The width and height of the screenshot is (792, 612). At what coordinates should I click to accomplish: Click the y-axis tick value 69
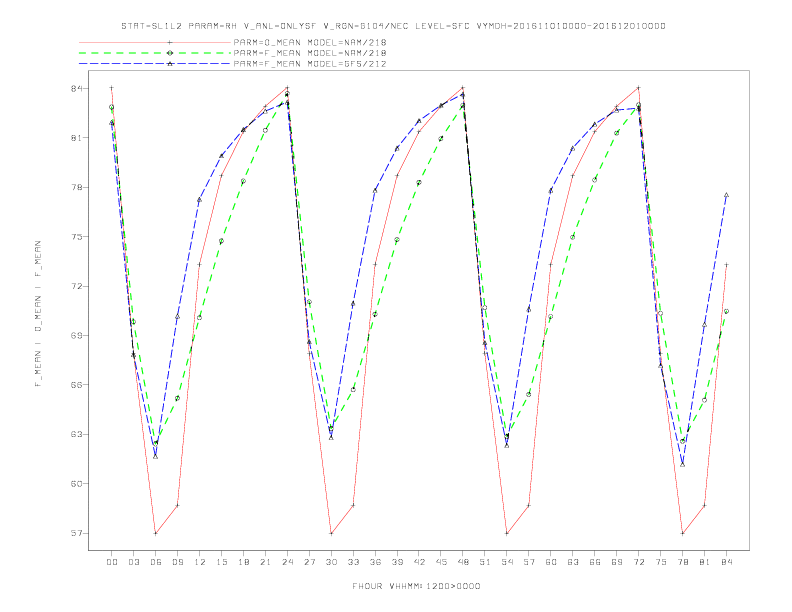coord(76,335)
